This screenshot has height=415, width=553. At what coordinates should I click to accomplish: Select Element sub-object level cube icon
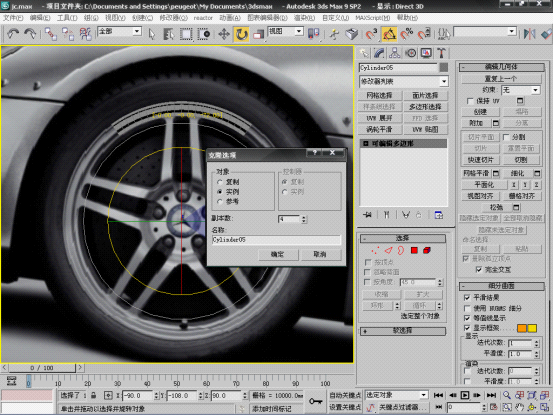click(x=427, y=250)
